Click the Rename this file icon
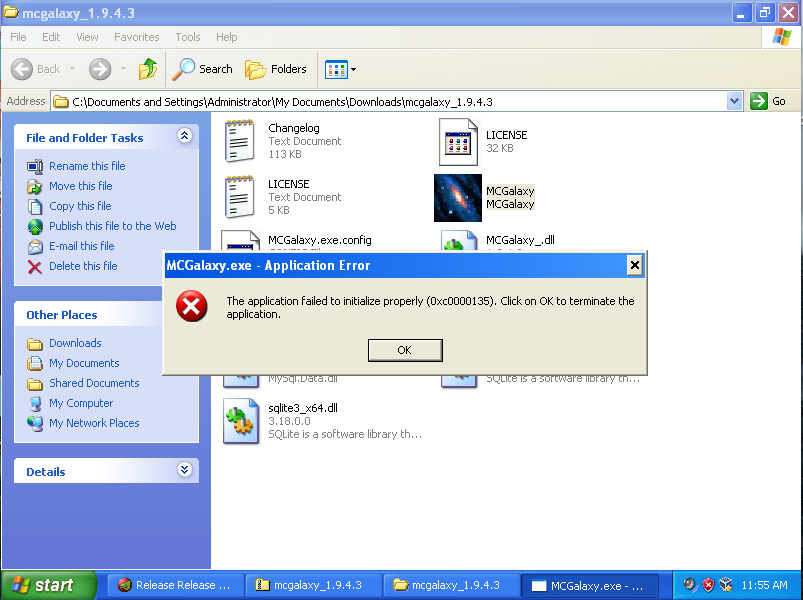The image size is (803, 600). [35, 166]
